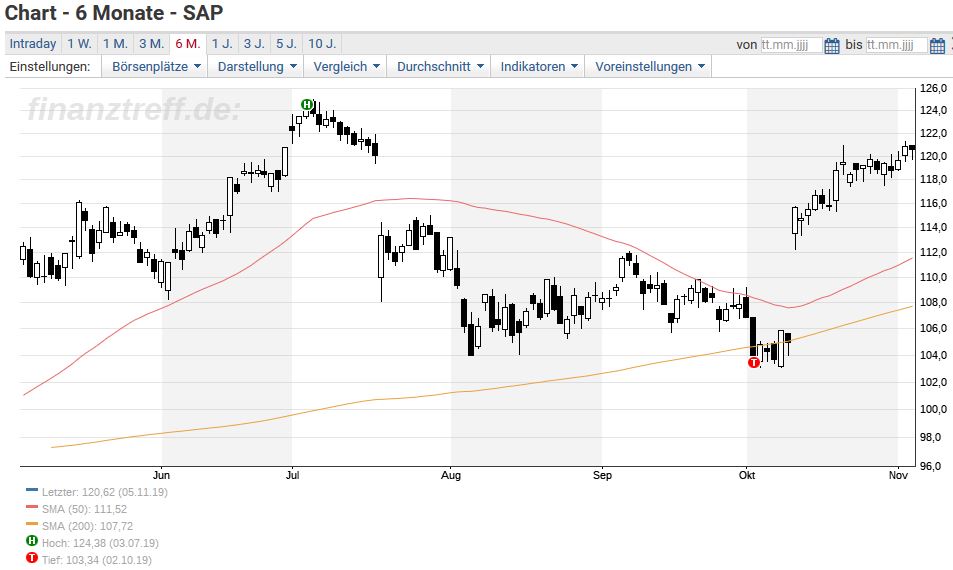This screenshot has width=953, height=570.
Task: Expand the Vergleich dropdown
Action: click(346, 67)
